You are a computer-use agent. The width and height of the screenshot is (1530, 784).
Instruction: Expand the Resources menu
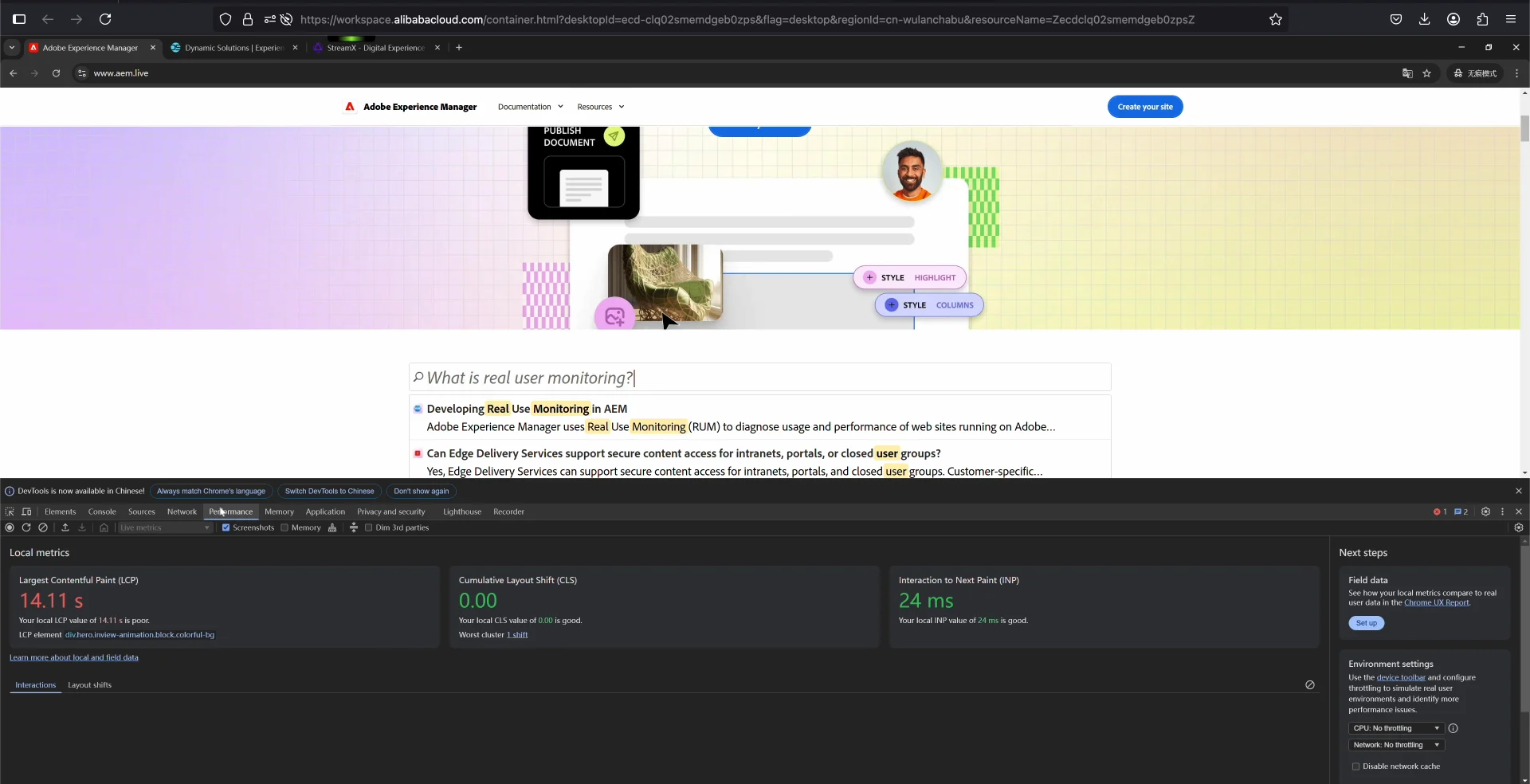[601, 107]
